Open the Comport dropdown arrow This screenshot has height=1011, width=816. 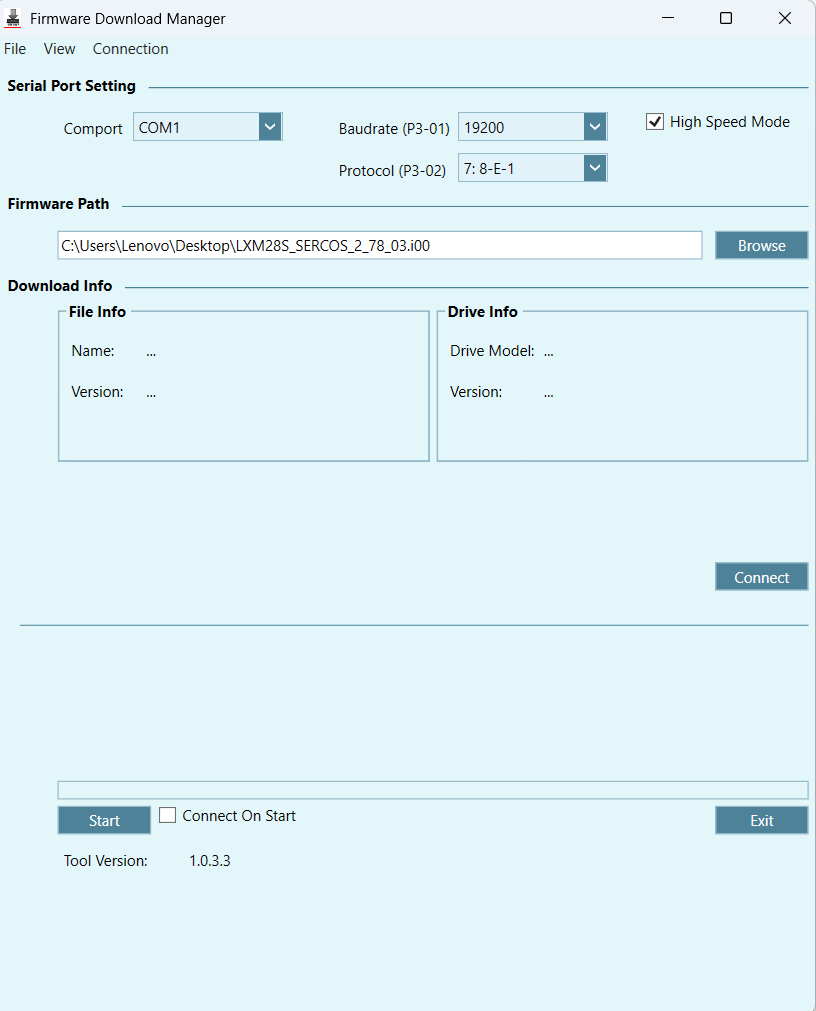pyautogui.click(x=269, y=126)
